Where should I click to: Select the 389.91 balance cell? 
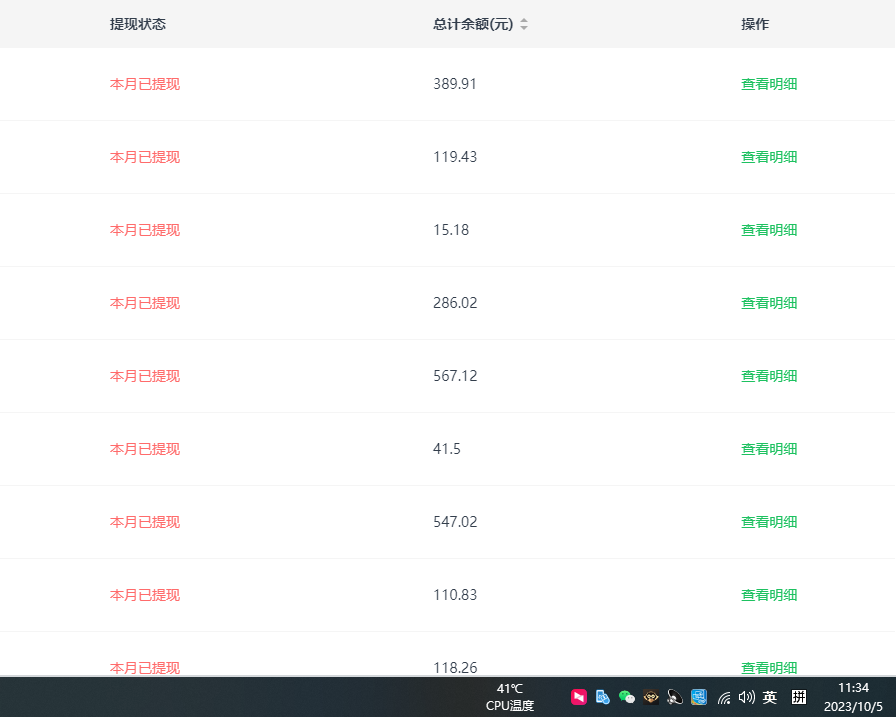point(455,84)
